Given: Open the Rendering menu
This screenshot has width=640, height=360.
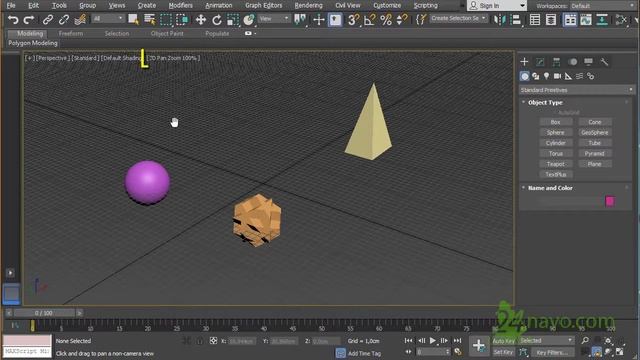Looking at the screenshot, I should coord(308,5).
